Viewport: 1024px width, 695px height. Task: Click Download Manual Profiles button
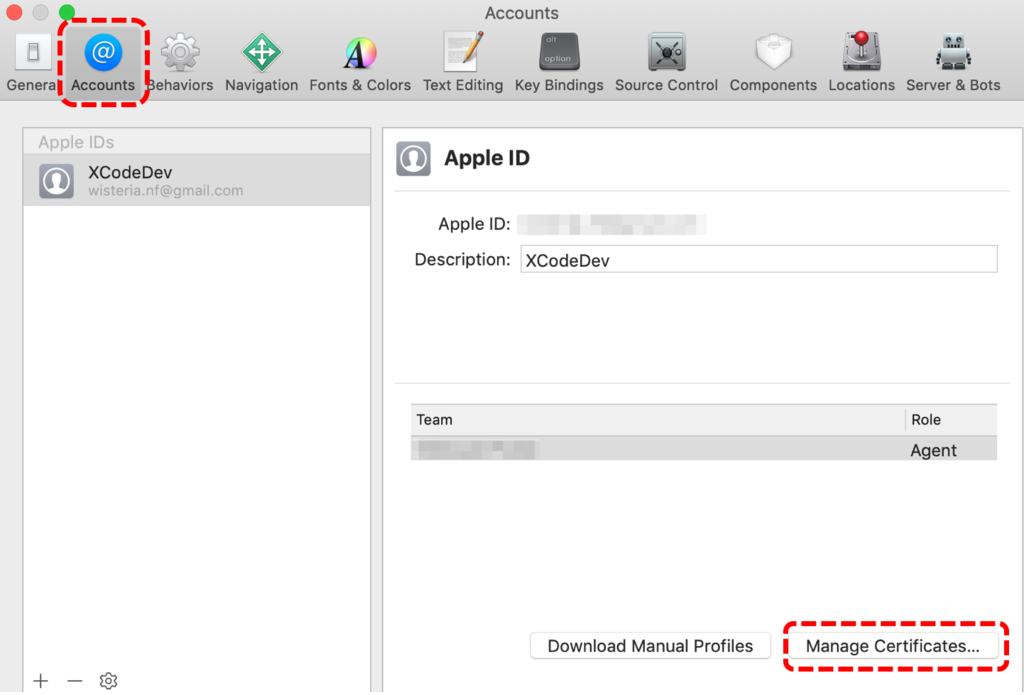click(650, 646)
